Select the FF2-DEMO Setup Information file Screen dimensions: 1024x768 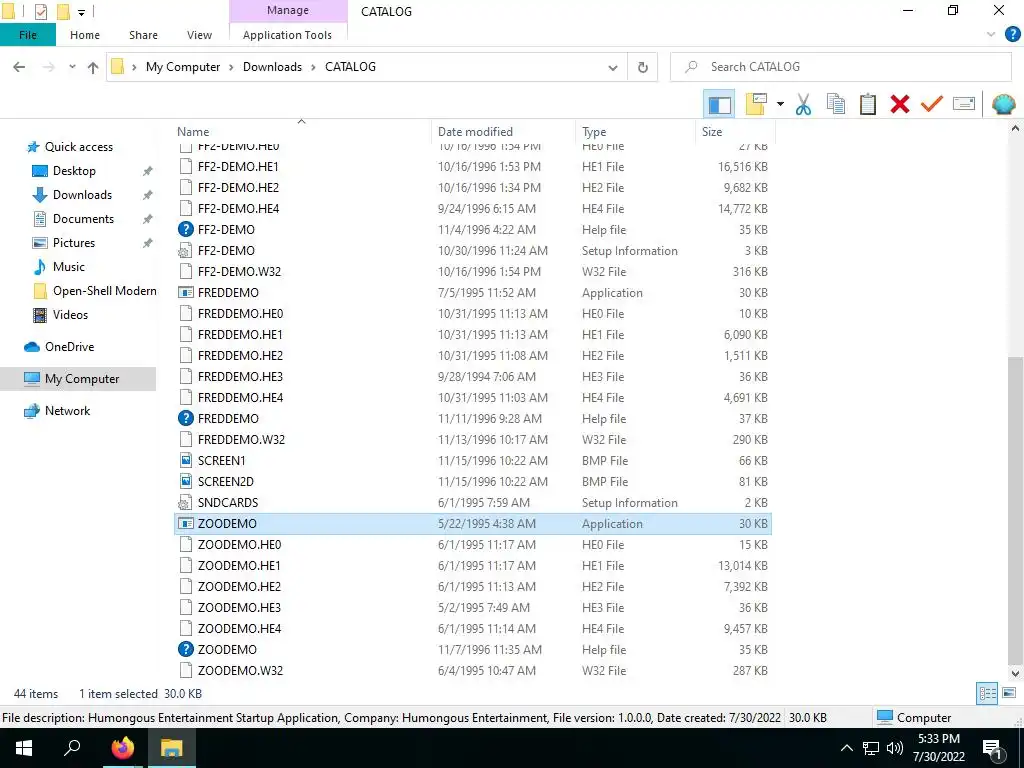(473, 251)
